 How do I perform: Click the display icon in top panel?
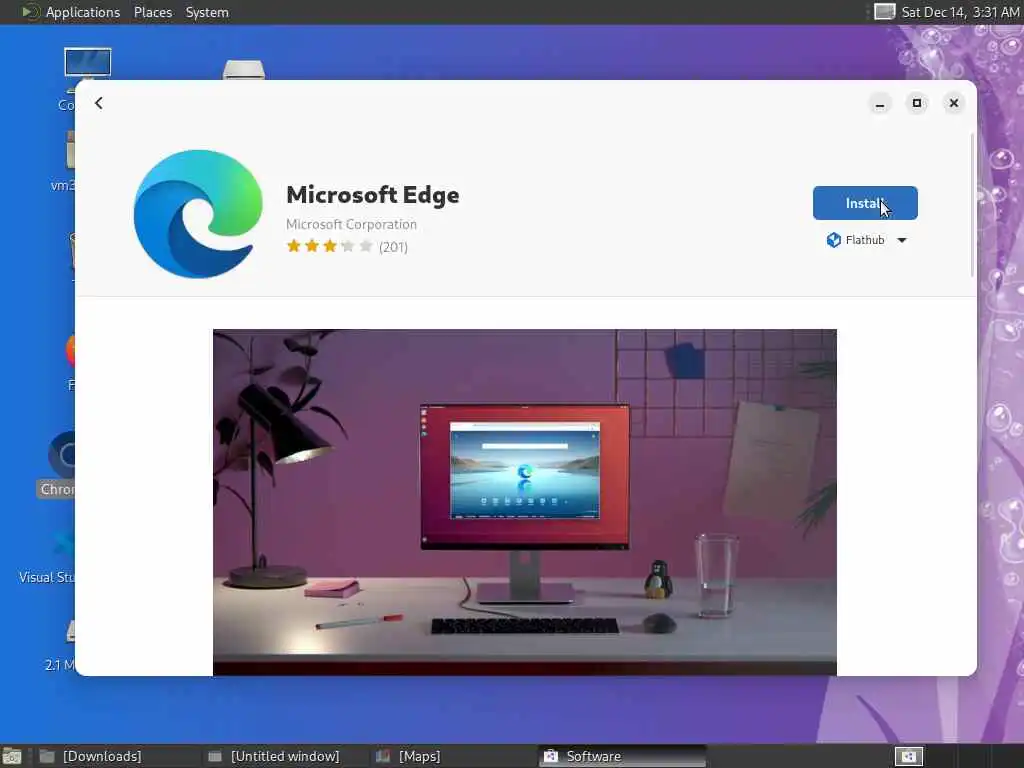point(884,12)
